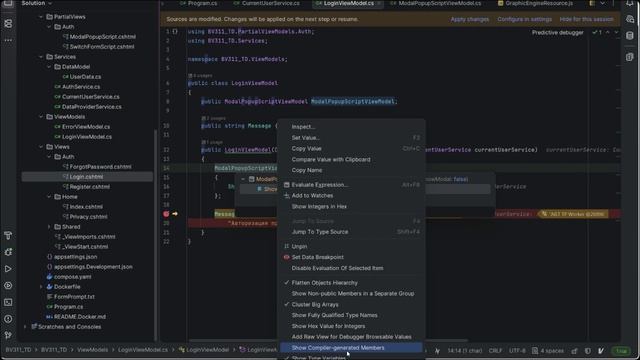Viewport: 640px width, 360px height.
Task: Open the right sidebar icon below Database
Action: click(629, 57)
